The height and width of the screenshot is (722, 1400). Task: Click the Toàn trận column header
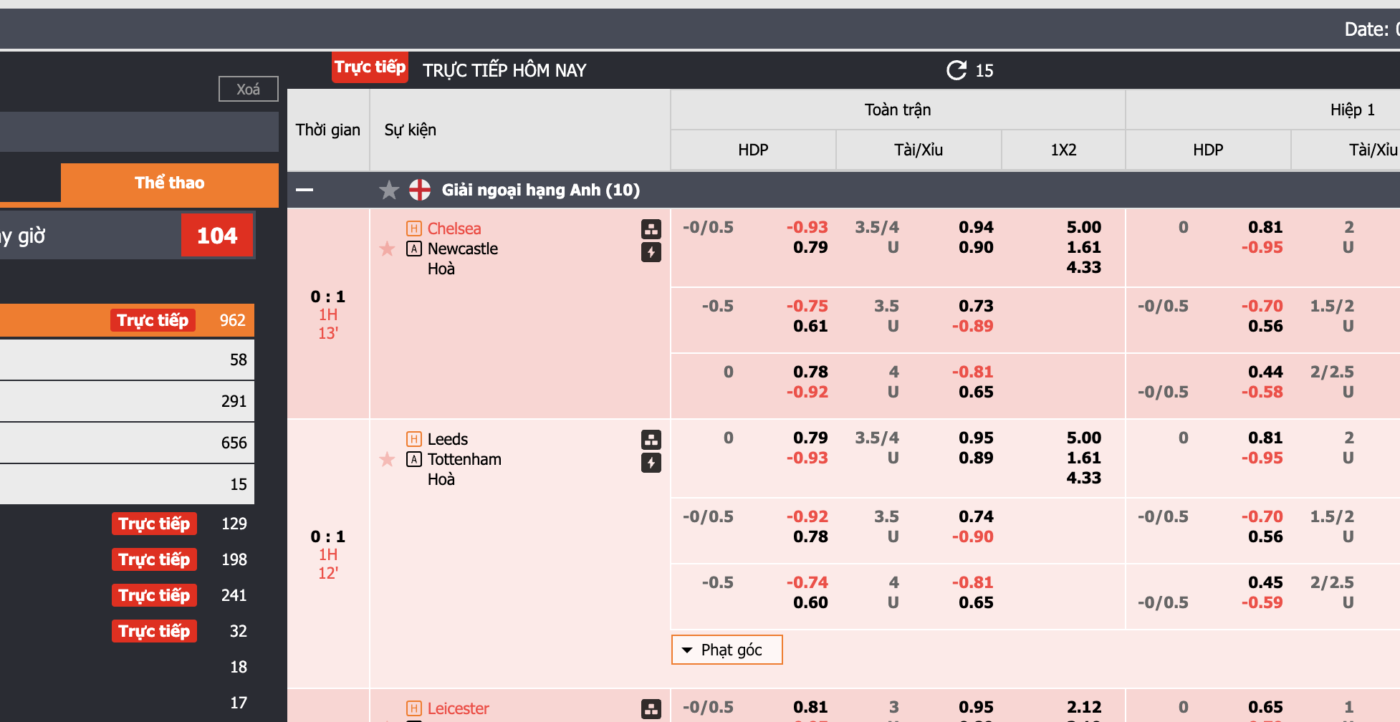click(898, 110)
